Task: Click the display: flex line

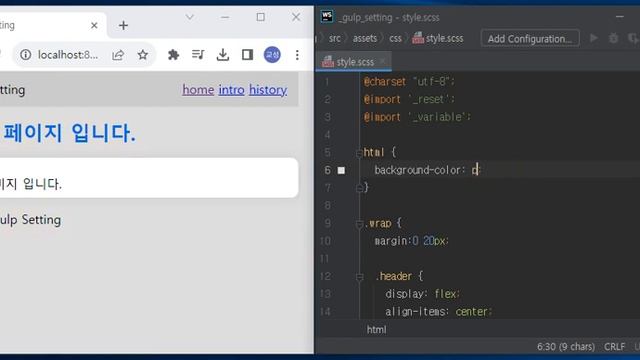Action: click(422, 294)
